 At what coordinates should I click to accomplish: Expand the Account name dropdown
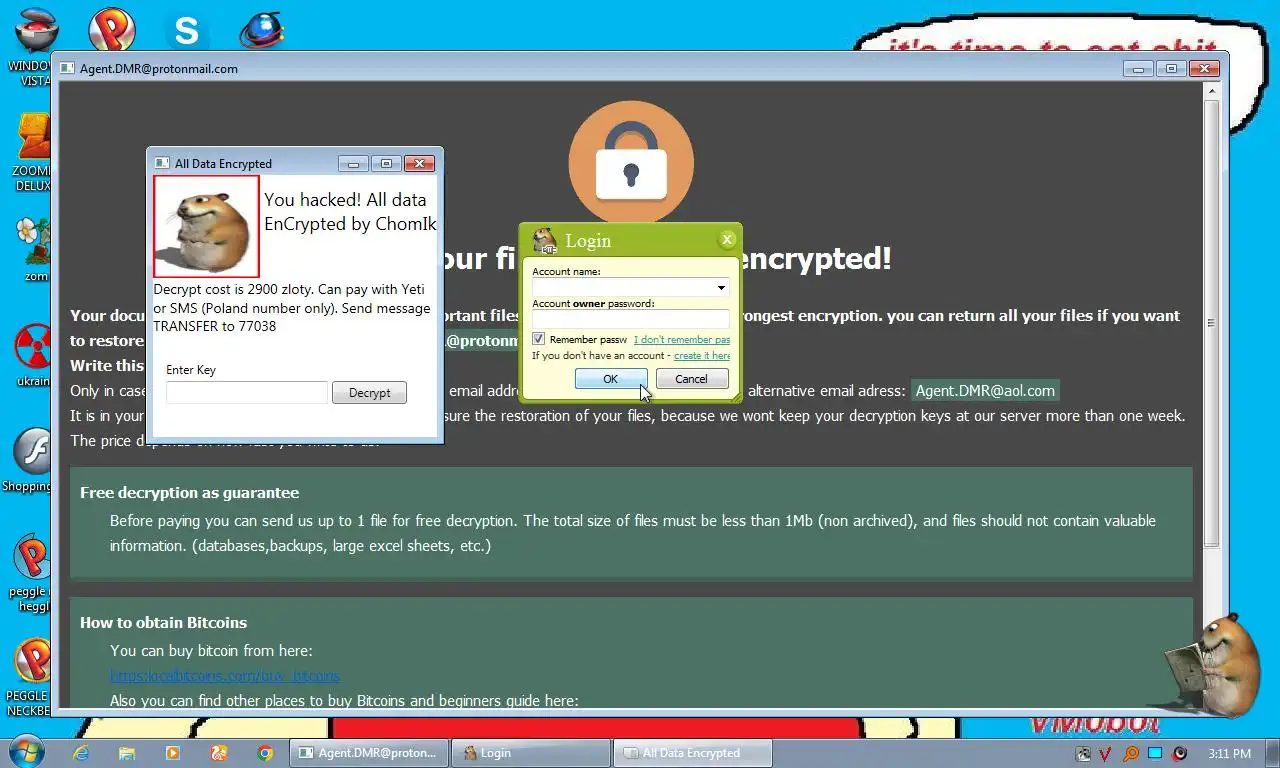pyautogui.click(x=721, y=288)
